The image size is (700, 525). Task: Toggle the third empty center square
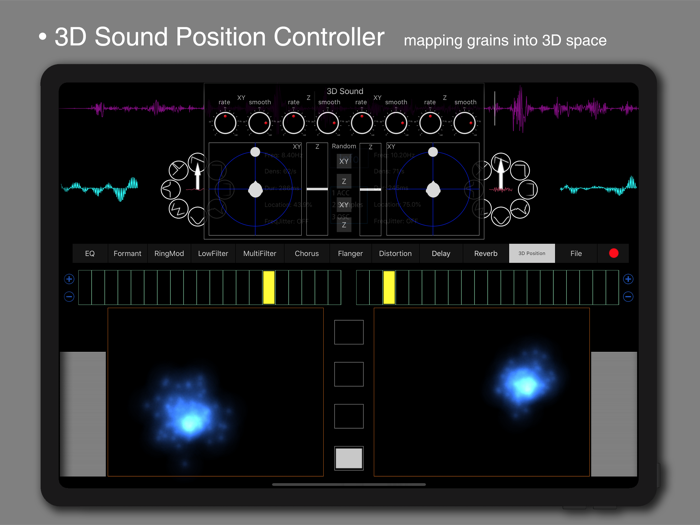[x=349, y=416]
